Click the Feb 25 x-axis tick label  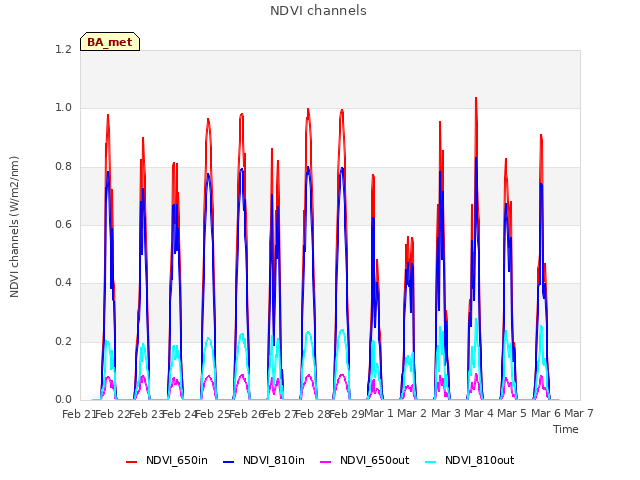(213, 414)
